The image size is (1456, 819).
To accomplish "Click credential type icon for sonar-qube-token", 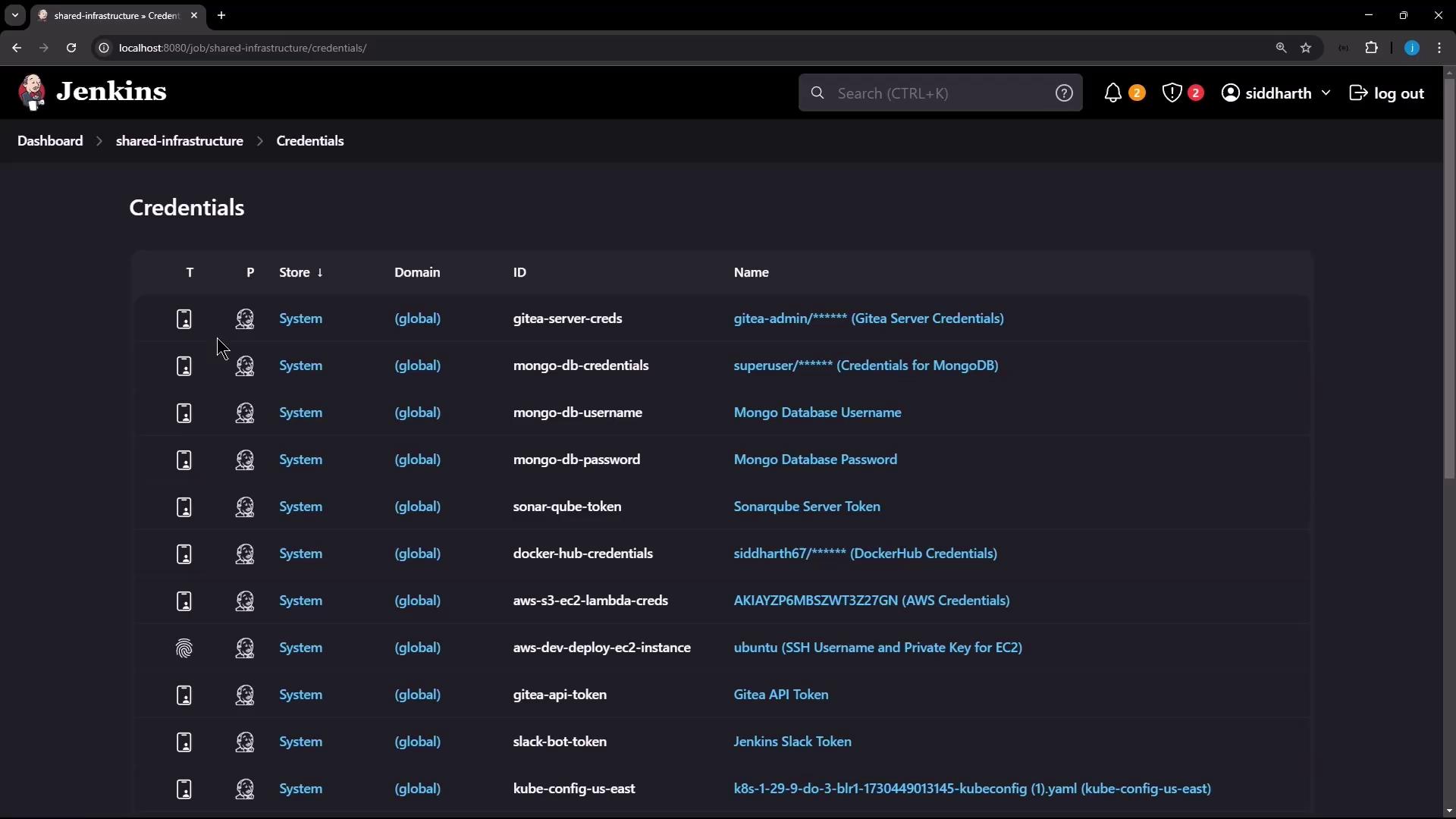I will click(184, 507).
